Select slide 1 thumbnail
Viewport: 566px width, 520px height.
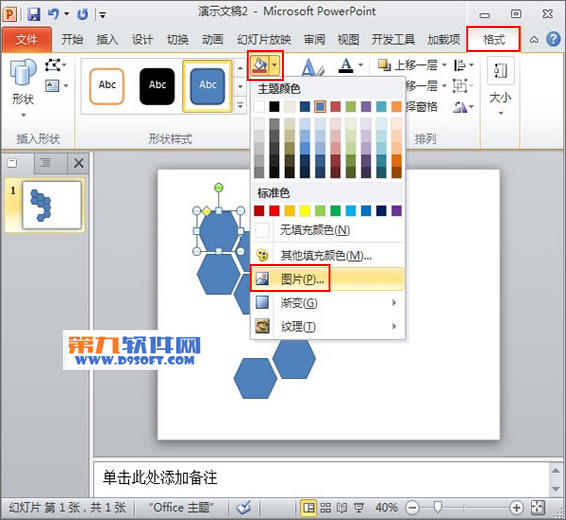(52, 205)
